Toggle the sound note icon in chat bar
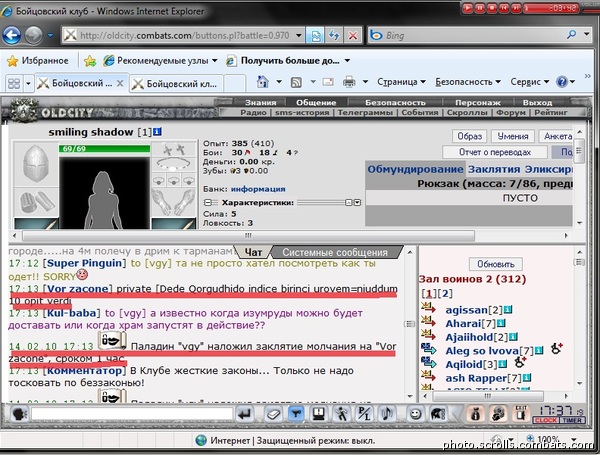600x455 pixels. click(386, 414)
